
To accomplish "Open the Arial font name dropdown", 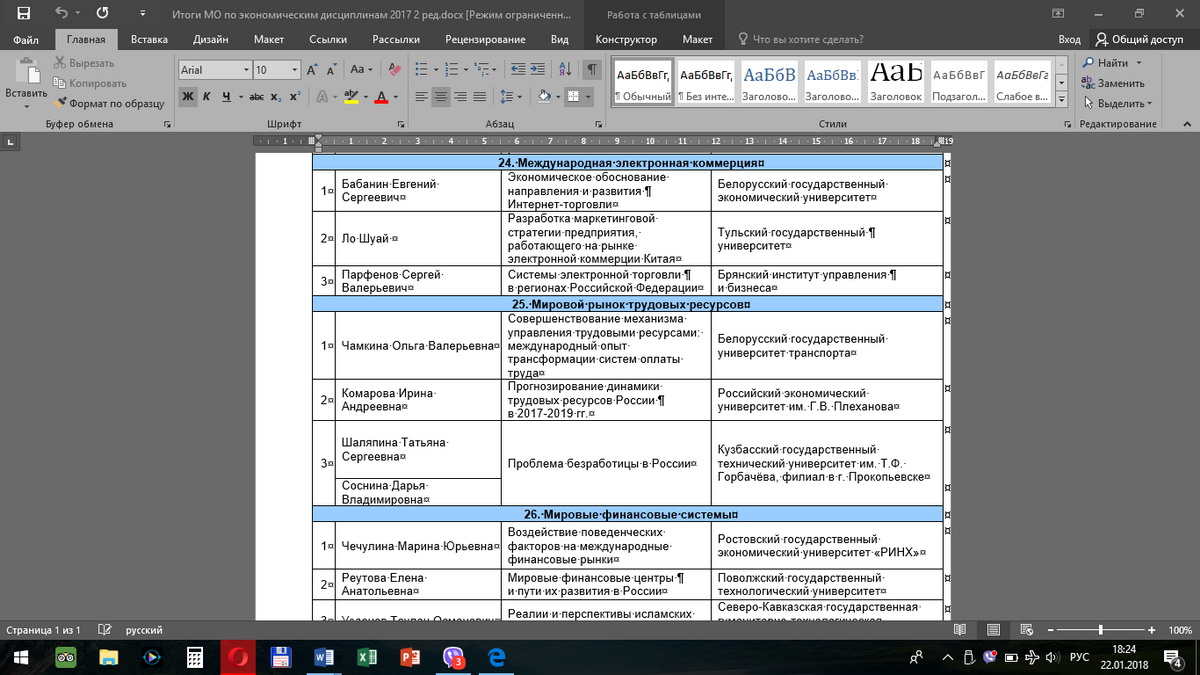I will click(x=246, y=70).
